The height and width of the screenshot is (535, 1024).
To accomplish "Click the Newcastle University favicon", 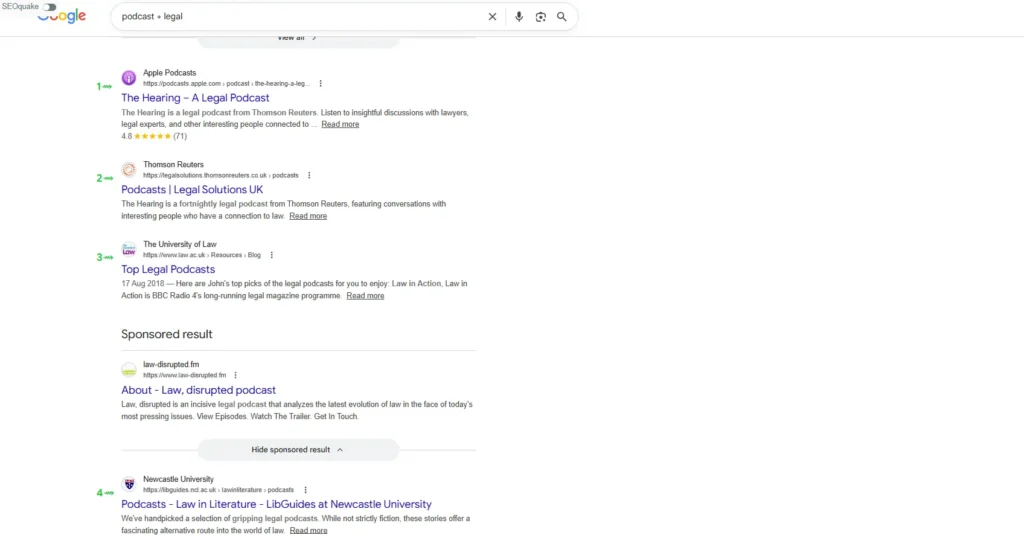I will tap(129, 484).
